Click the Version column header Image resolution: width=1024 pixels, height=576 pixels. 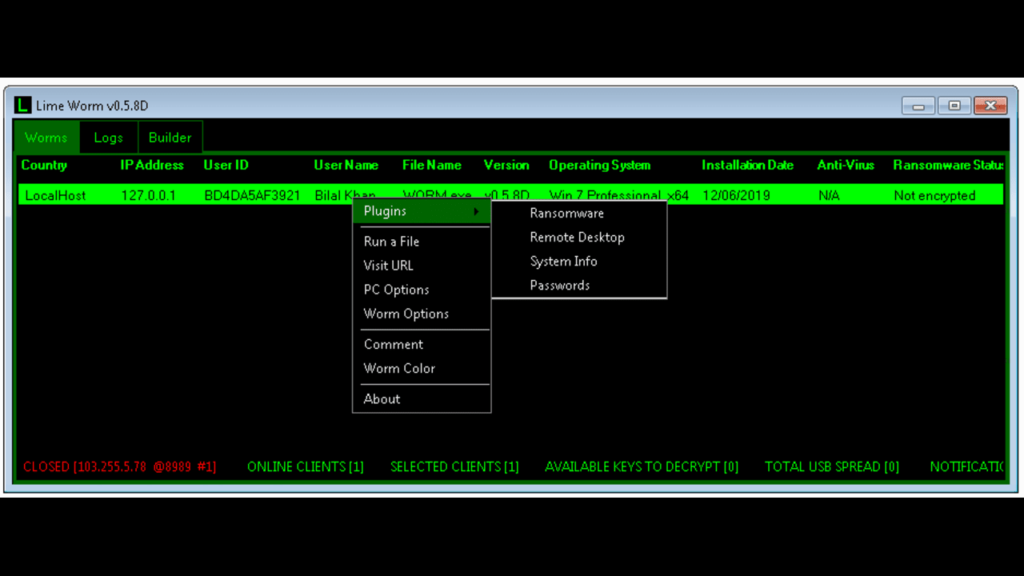[506, 165]
